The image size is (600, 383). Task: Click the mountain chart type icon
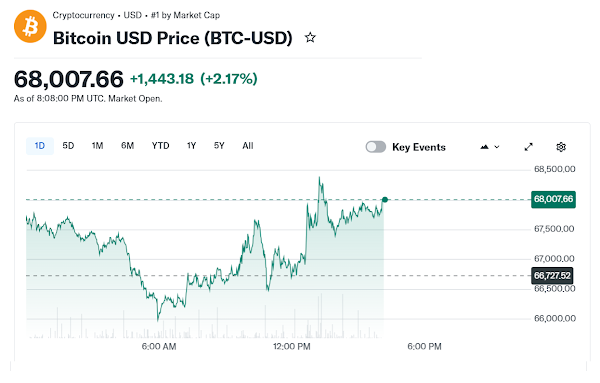[484, 147]
